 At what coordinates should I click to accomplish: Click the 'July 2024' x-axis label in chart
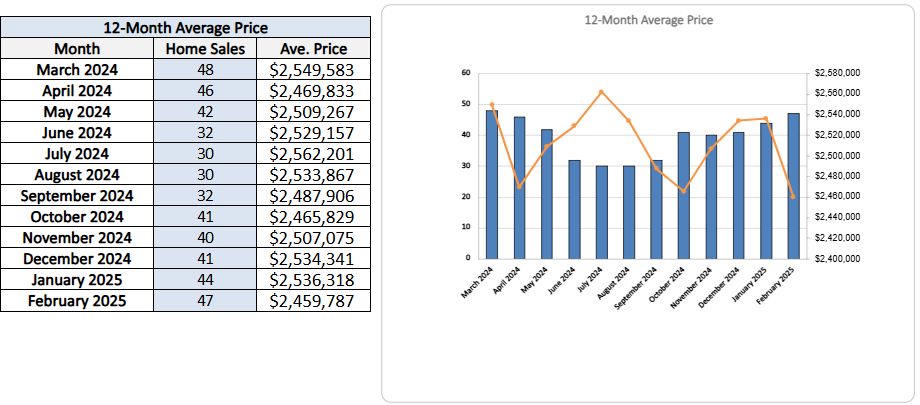591,279
